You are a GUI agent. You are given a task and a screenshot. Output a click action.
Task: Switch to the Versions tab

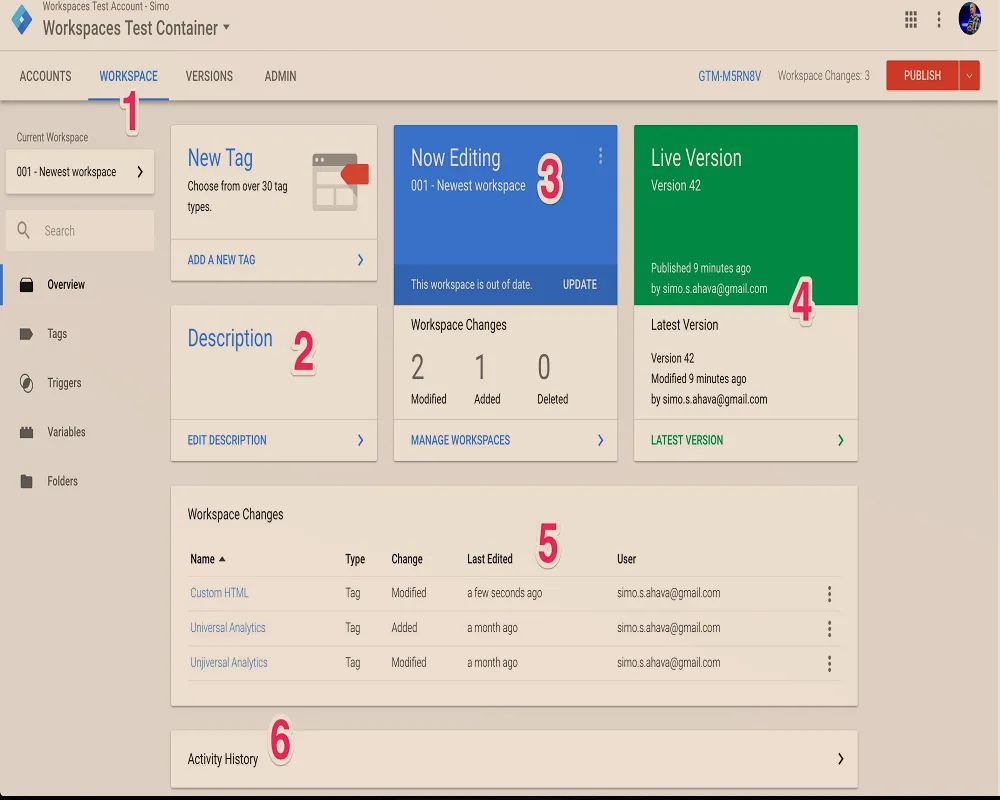click(209, 76)
